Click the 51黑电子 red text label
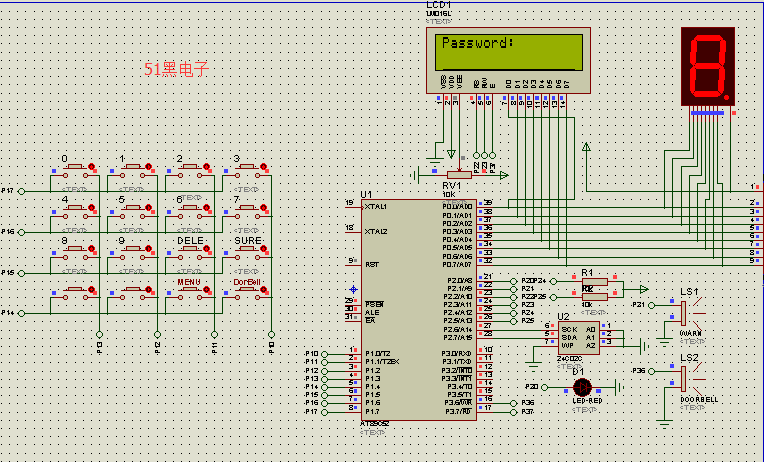The image size is (764, 462). point(177,69)
